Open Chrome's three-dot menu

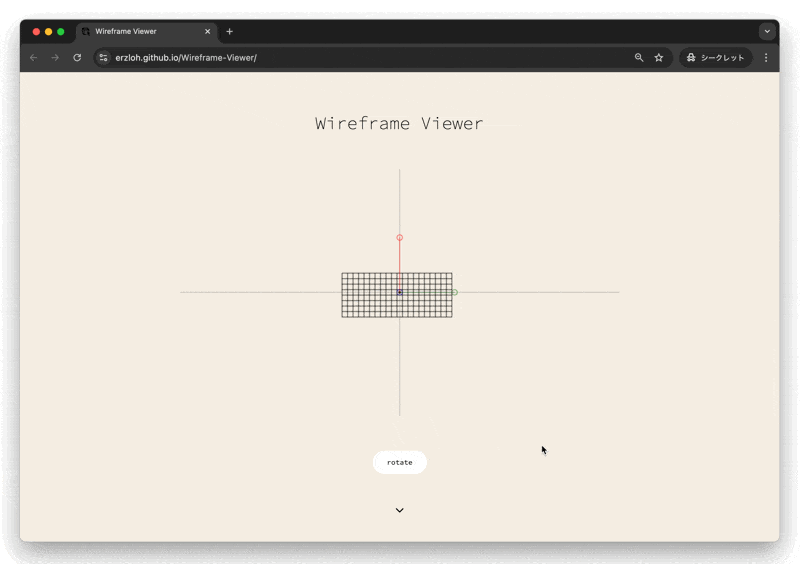point(766,58)
